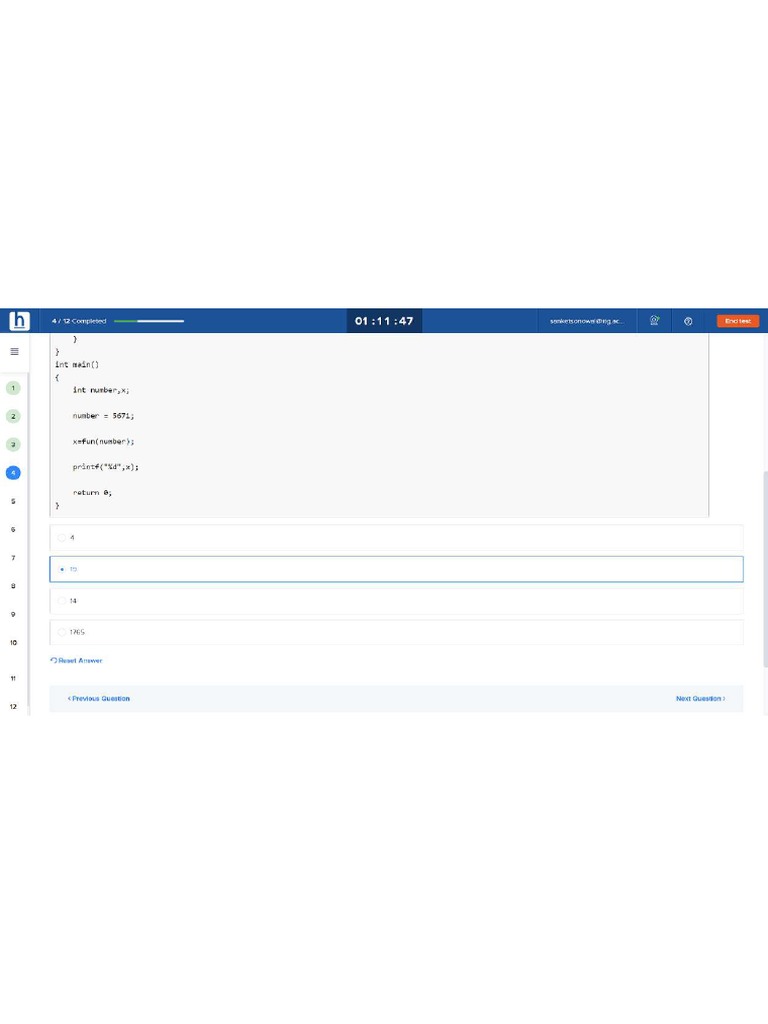Screen dimensions: 768x1024
Task: Open the hamburger menu in the sidebar
Action: coord(14,351)
